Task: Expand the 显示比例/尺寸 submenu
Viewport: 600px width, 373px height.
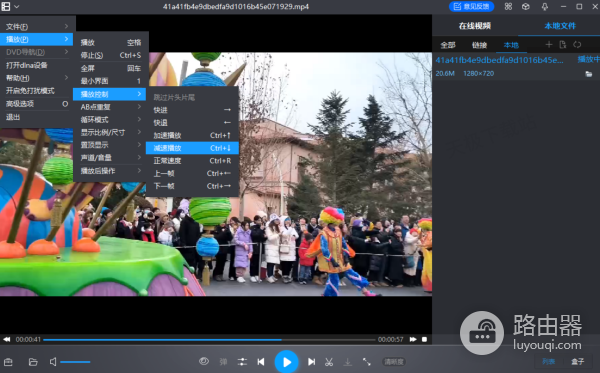Action: coord(110,132)
